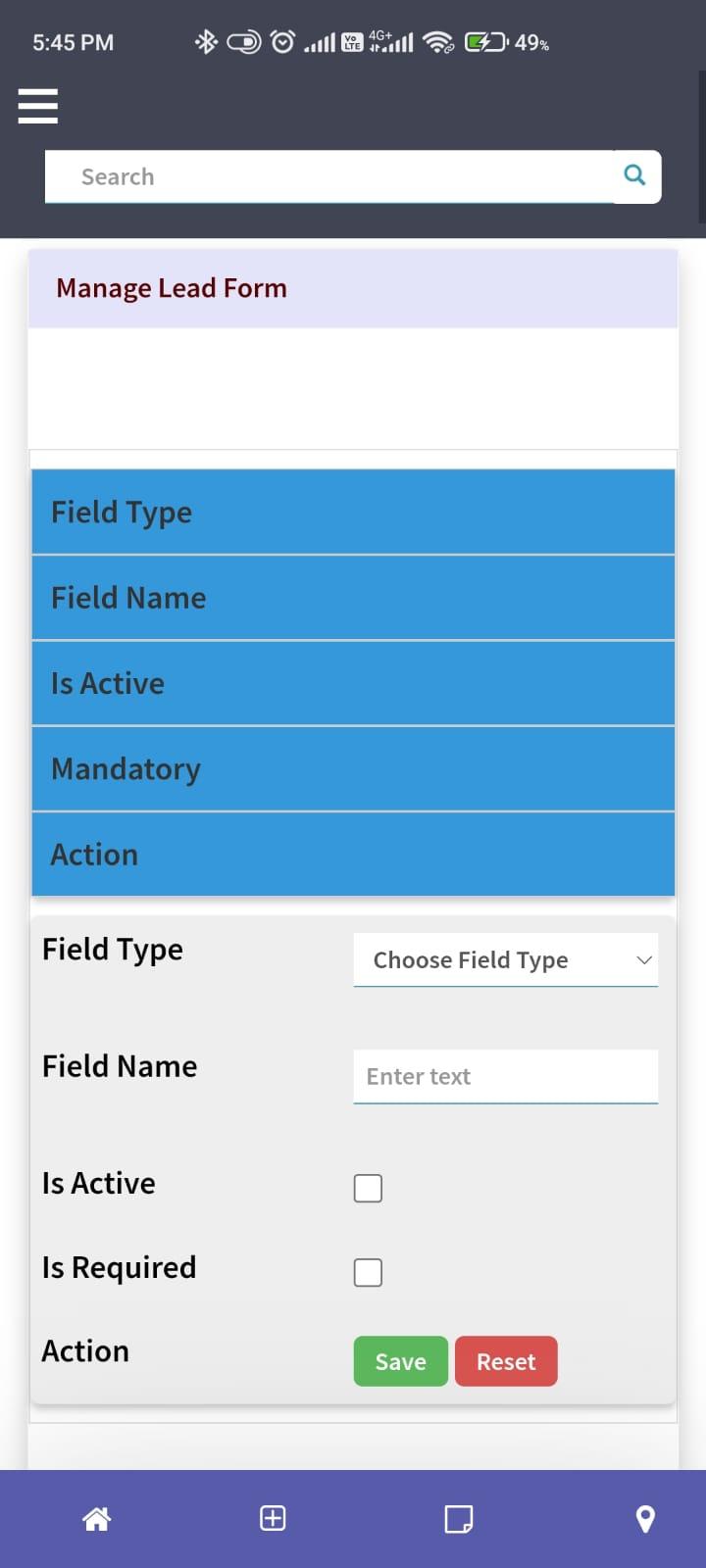The image size is (706, 1568).
Task: Open the hamburger menu
Action: 38,106
